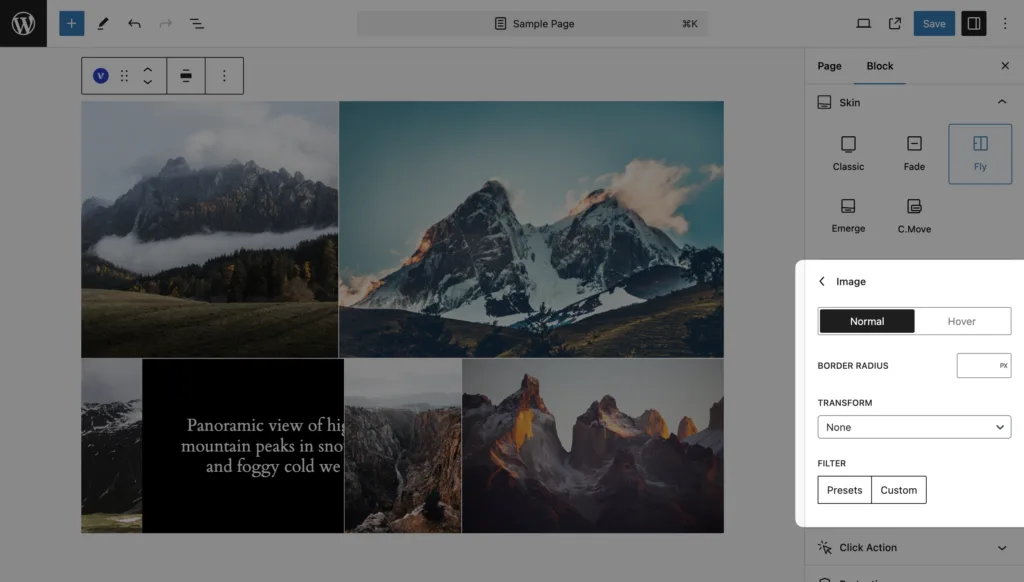This screenshot has width=1024, height=582.
Task: Redo the last undone change
Action: click(165, 24)
